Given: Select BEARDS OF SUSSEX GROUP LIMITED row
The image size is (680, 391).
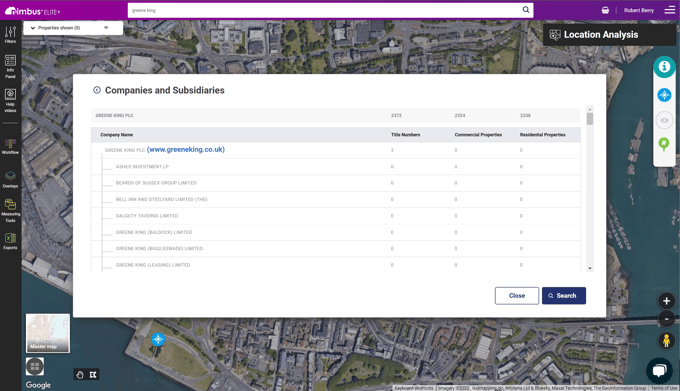Looking at the screenshot, I should tap(336, 183).
